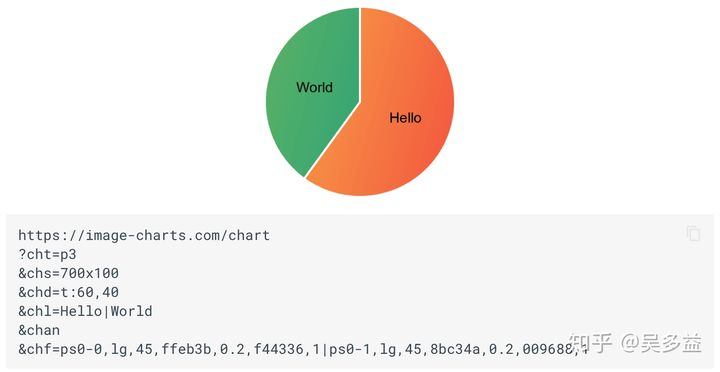Click the image-charts.com/chart URL line
Image resolution: width=720 pixels, height=372 pixels.
coord(144,235)
